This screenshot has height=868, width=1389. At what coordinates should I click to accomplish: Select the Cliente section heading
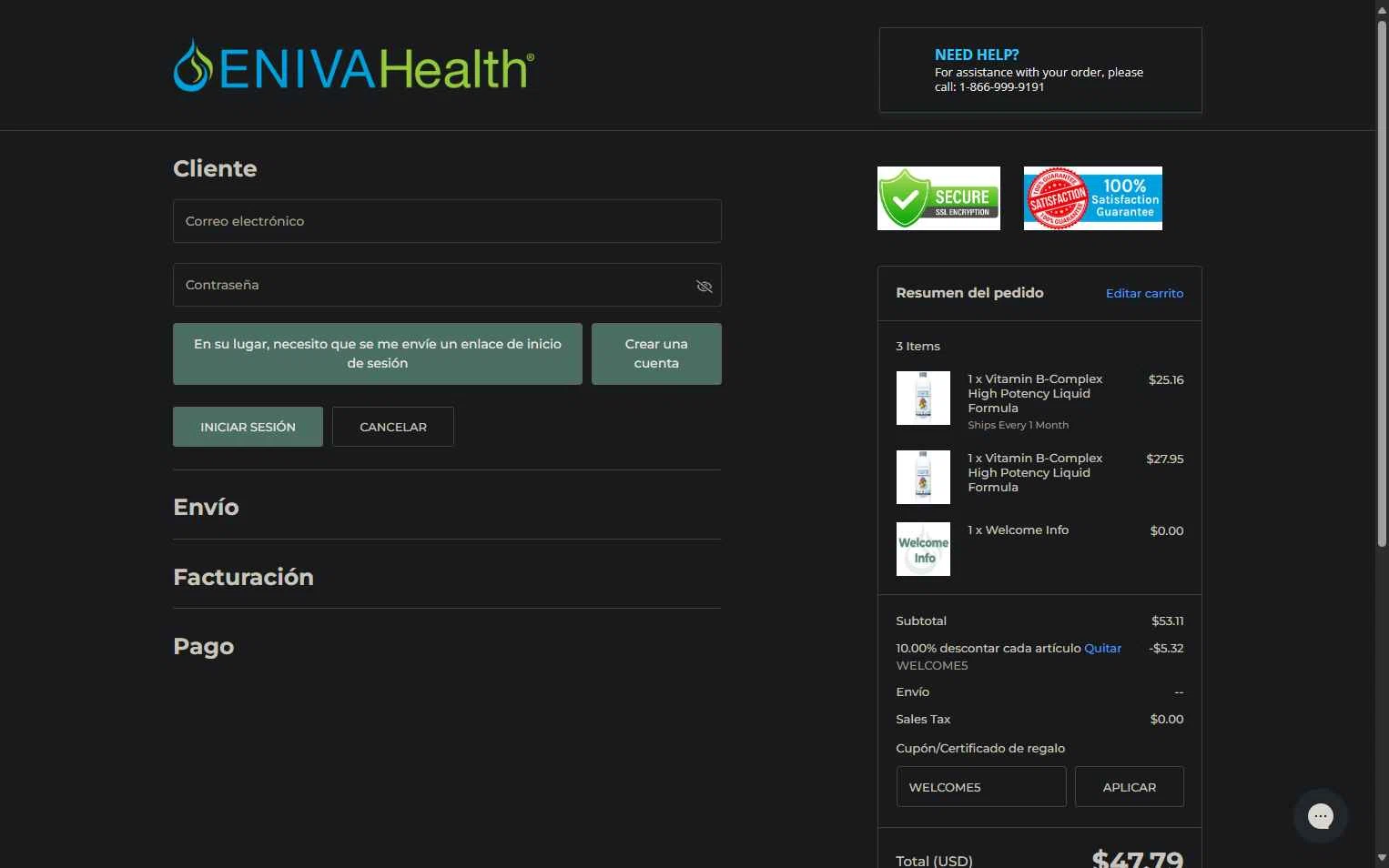pos(215,168)
